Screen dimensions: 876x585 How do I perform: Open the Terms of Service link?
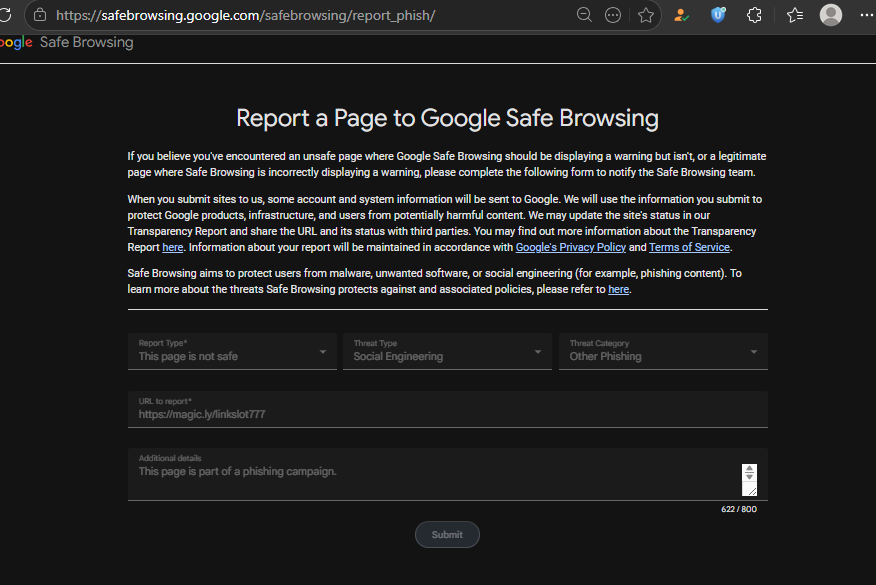point(689,247)
